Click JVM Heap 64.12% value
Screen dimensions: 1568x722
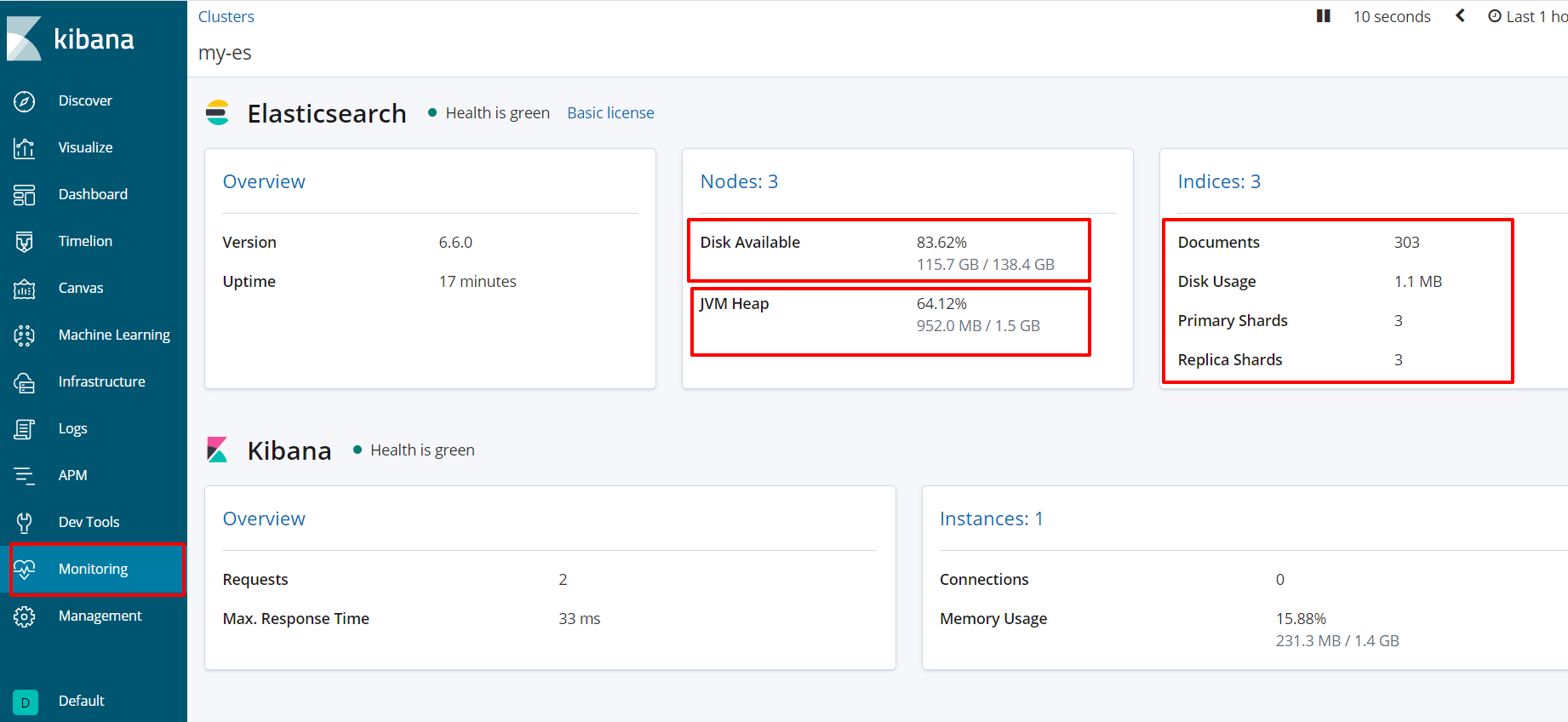click(x=941, y=303)
